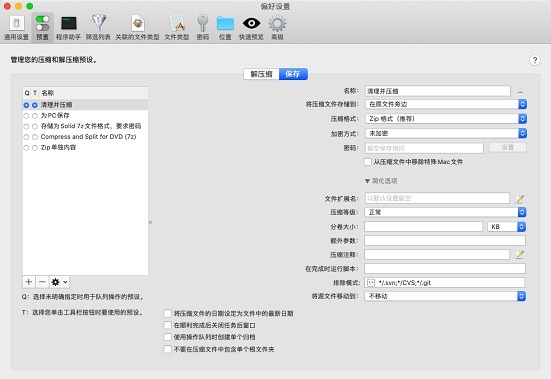Viewport: 551px width, 379px height.
Task: Select the Zip 单独内容 preset row
Action: [85, 148]
